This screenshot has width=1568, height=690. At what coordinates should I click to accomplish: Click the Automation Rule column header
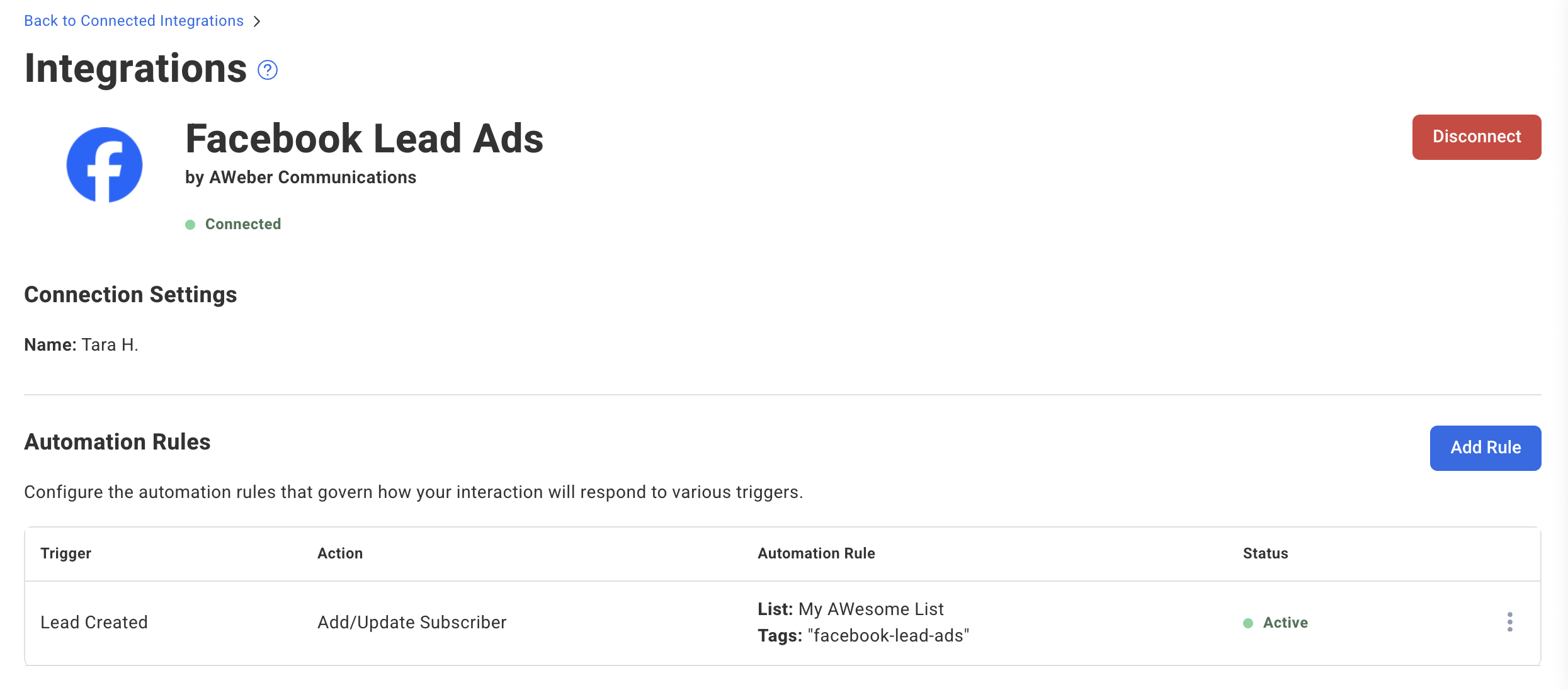point(816,553)
